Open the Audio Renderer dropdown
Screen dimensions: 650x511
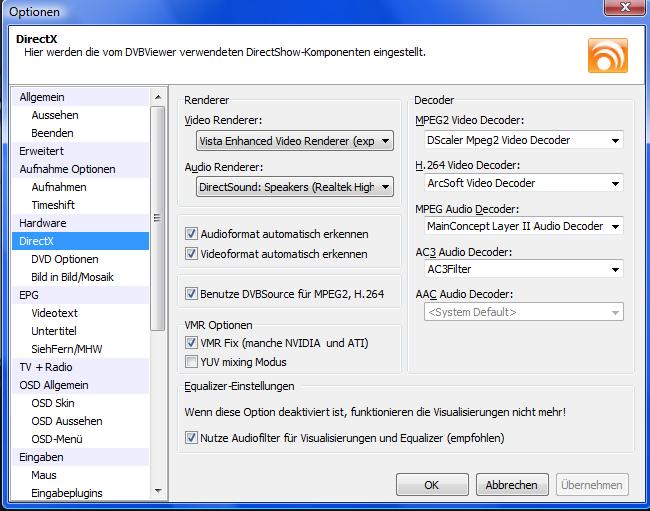tap(294, 187)
